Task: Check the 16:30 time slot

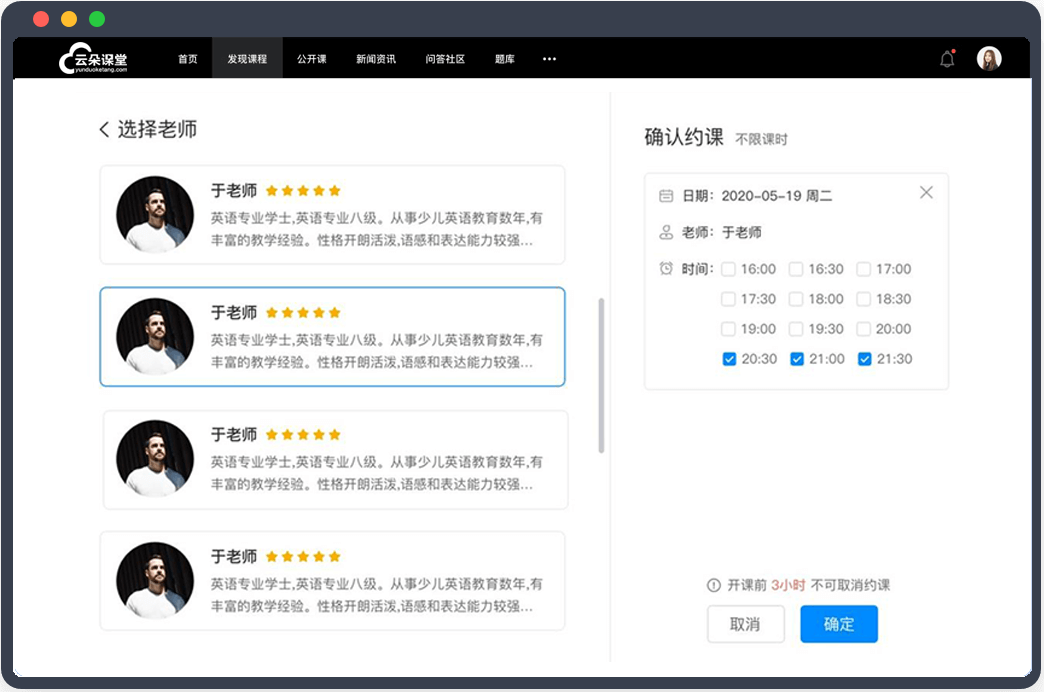Action: pyautogui.click(x=796, y=269)
